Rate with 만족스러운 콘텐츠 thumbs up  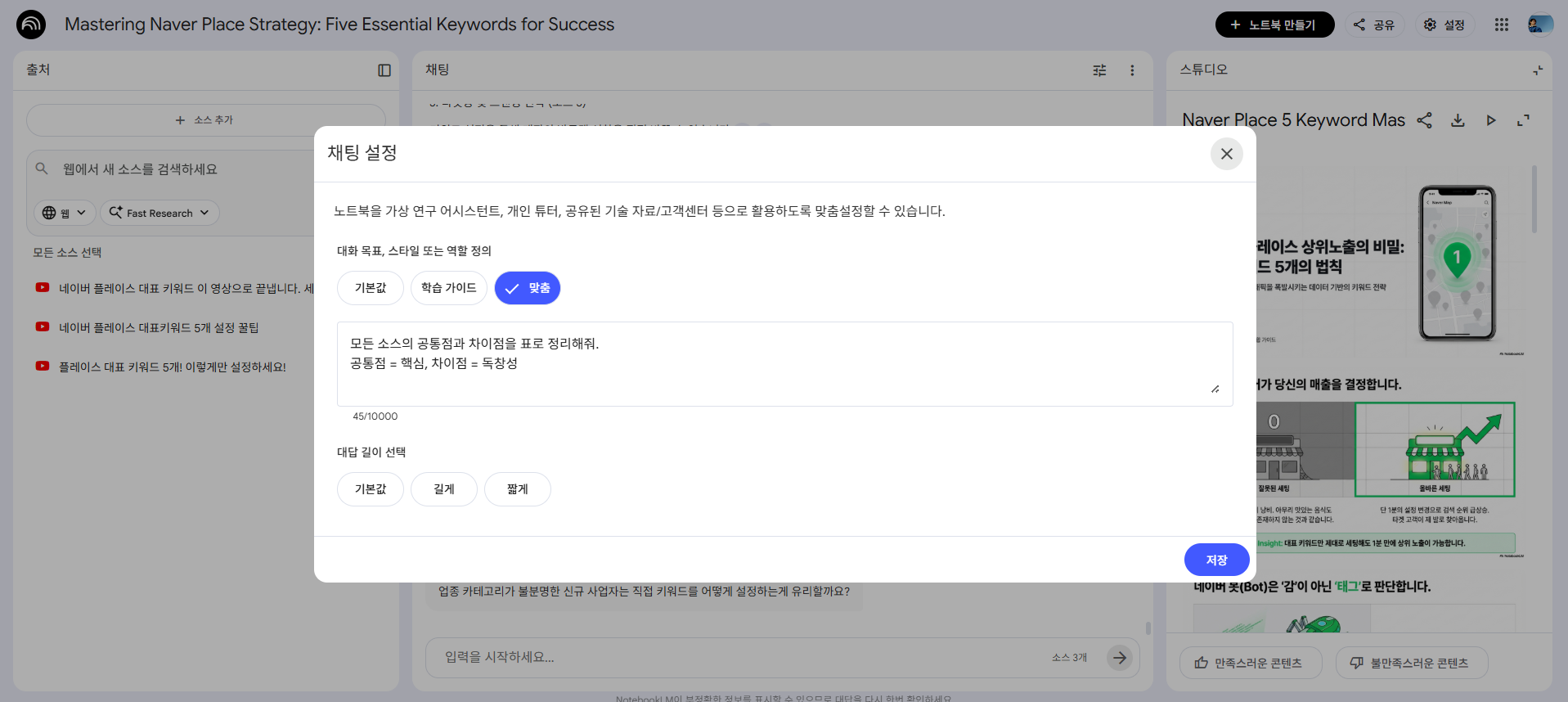[x=1251, y=663]
